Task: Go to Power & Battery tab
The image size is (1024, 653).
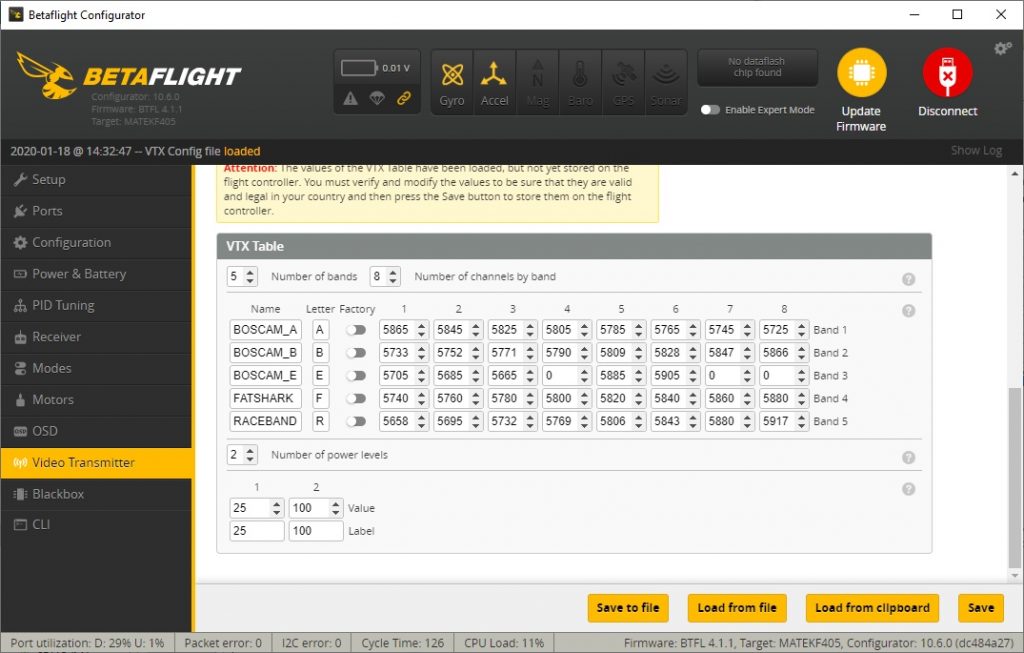Action: 96,274
